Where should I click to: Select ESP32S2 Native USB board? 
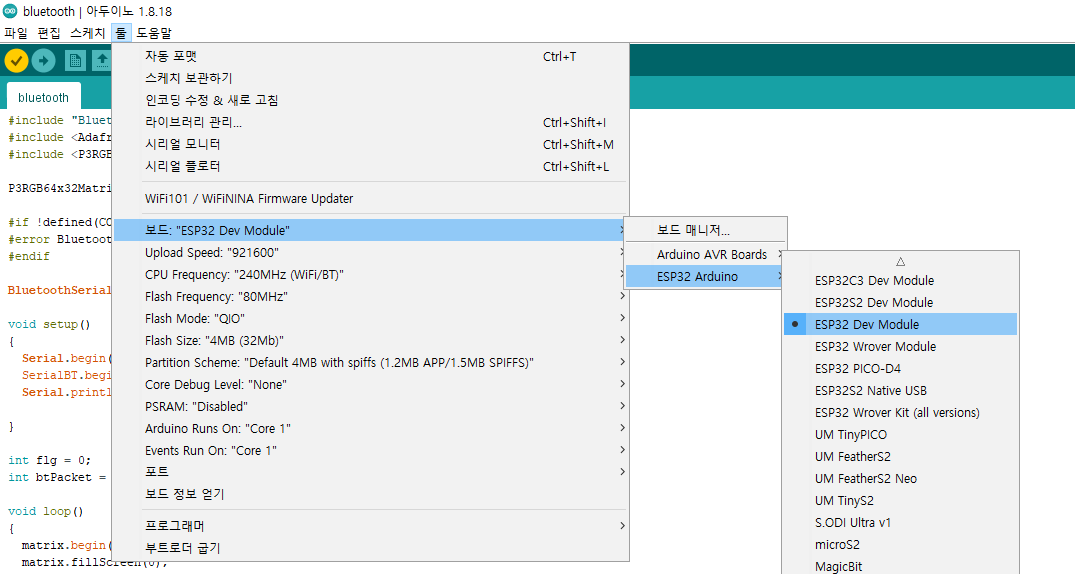tap(900, 390)
